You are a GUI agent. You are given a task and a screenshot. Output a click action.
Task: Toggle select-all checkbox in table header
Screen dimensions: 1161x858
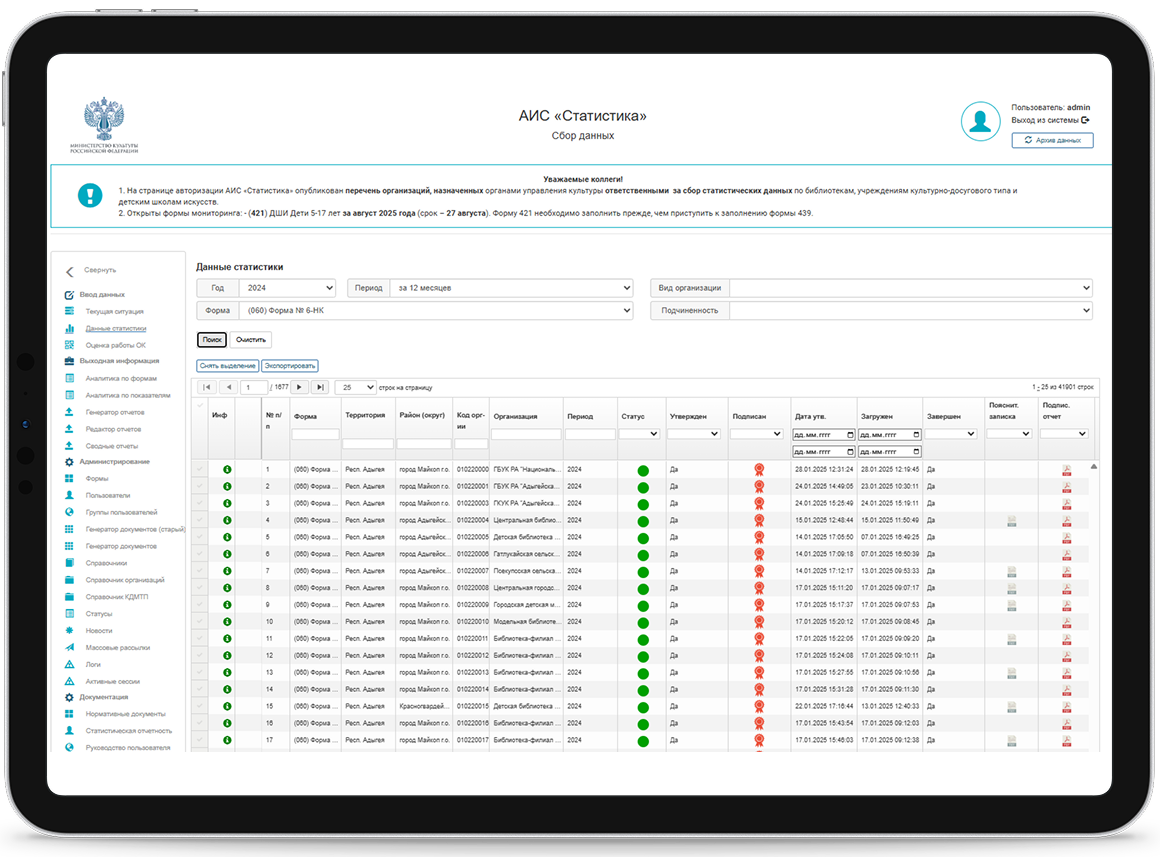tap(199, 406)
